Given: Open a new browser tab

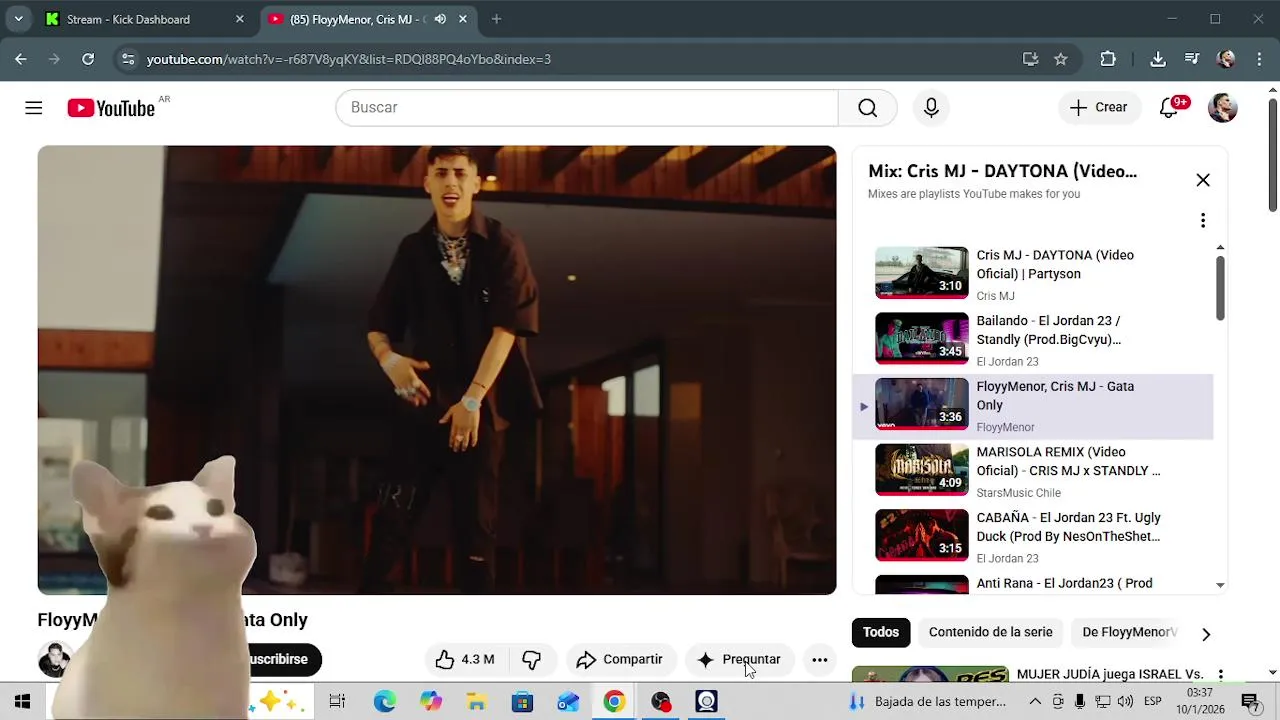Looking at the screenshot, I should 496,19.
